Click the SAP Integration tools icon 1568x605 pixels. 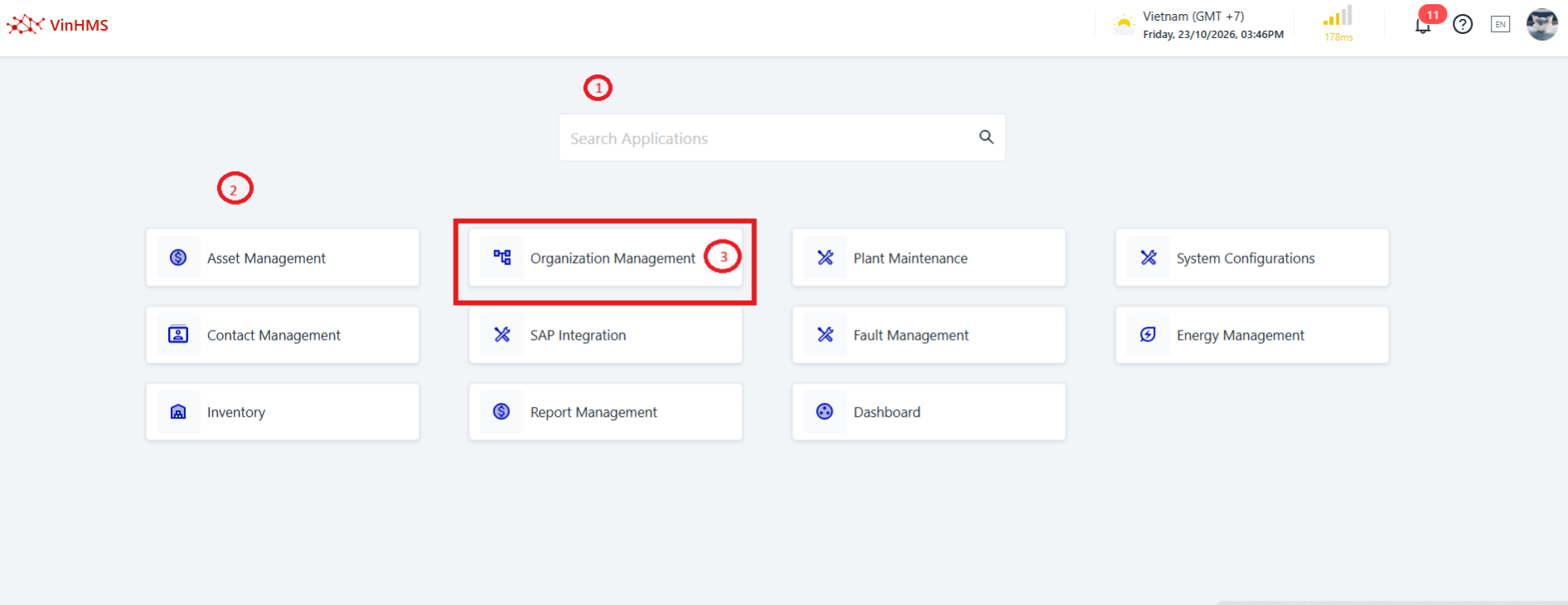[x=502, y=335]
